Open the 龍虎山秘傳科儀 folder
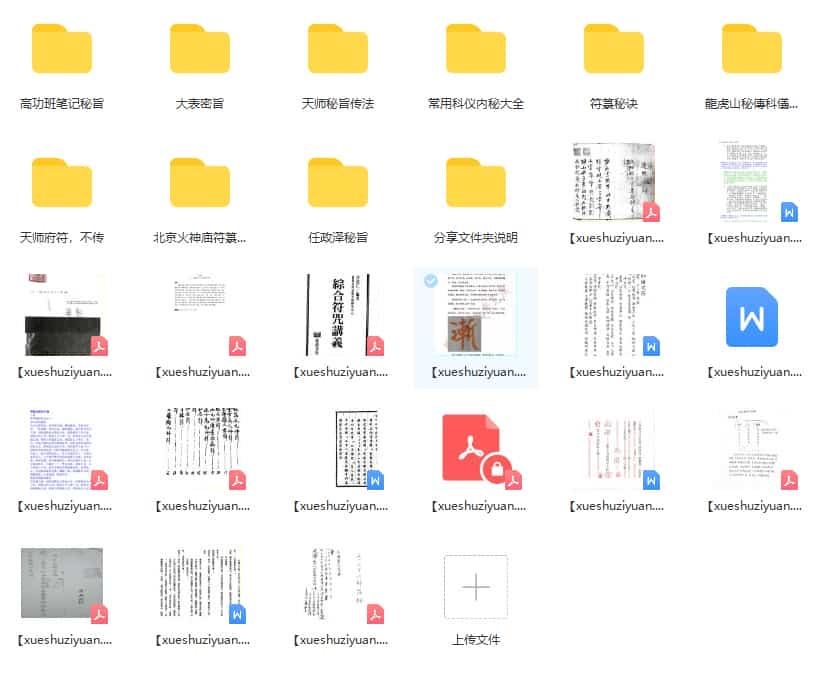This screenshot has height=698, width=821. pos(752,48)
